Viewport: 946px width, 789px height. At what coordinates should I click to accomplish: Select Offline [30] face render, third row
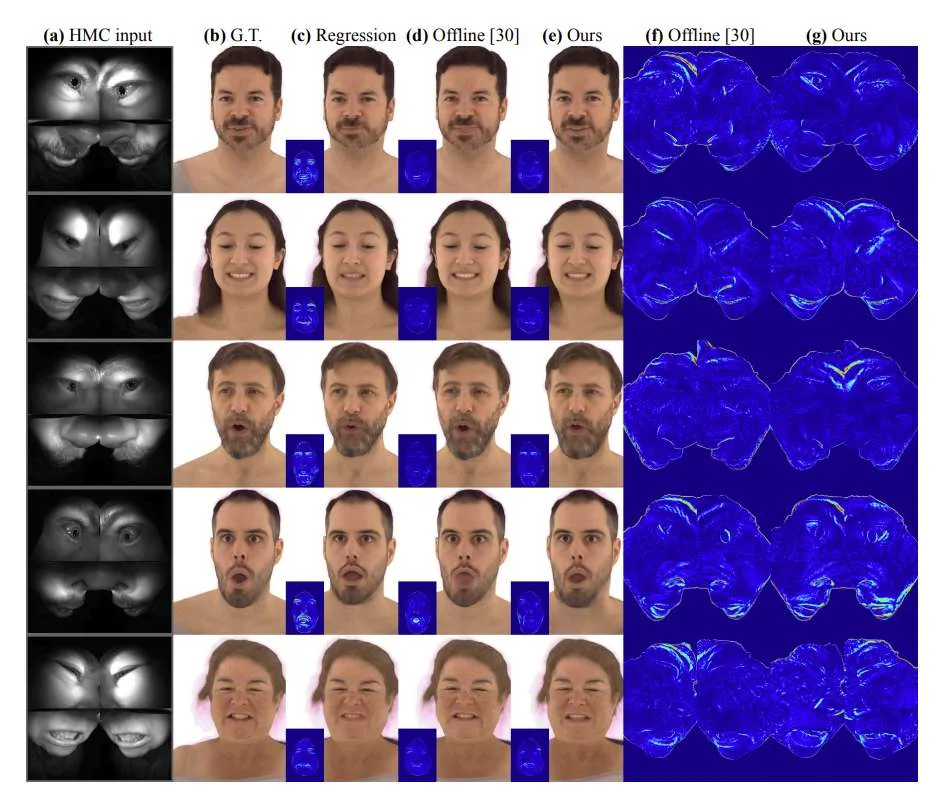click(472, 414)
